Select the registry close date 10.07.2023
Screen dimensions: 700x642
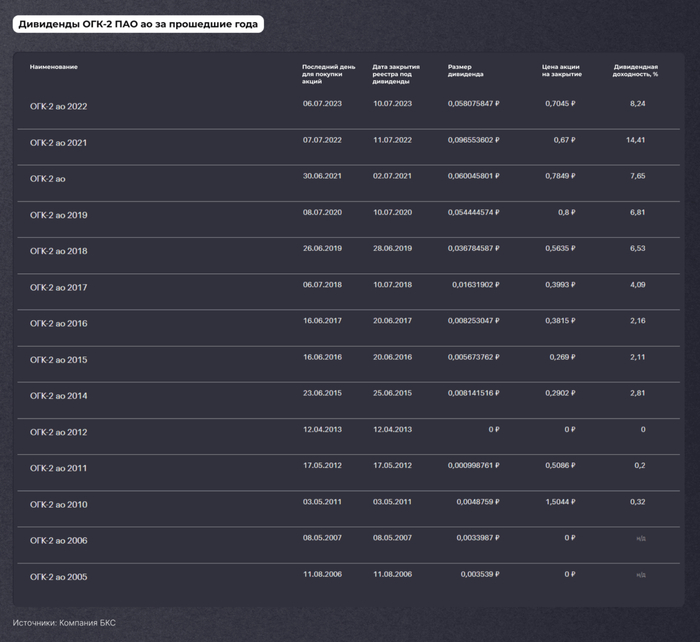pyautogui.click(x=392, y=103)
